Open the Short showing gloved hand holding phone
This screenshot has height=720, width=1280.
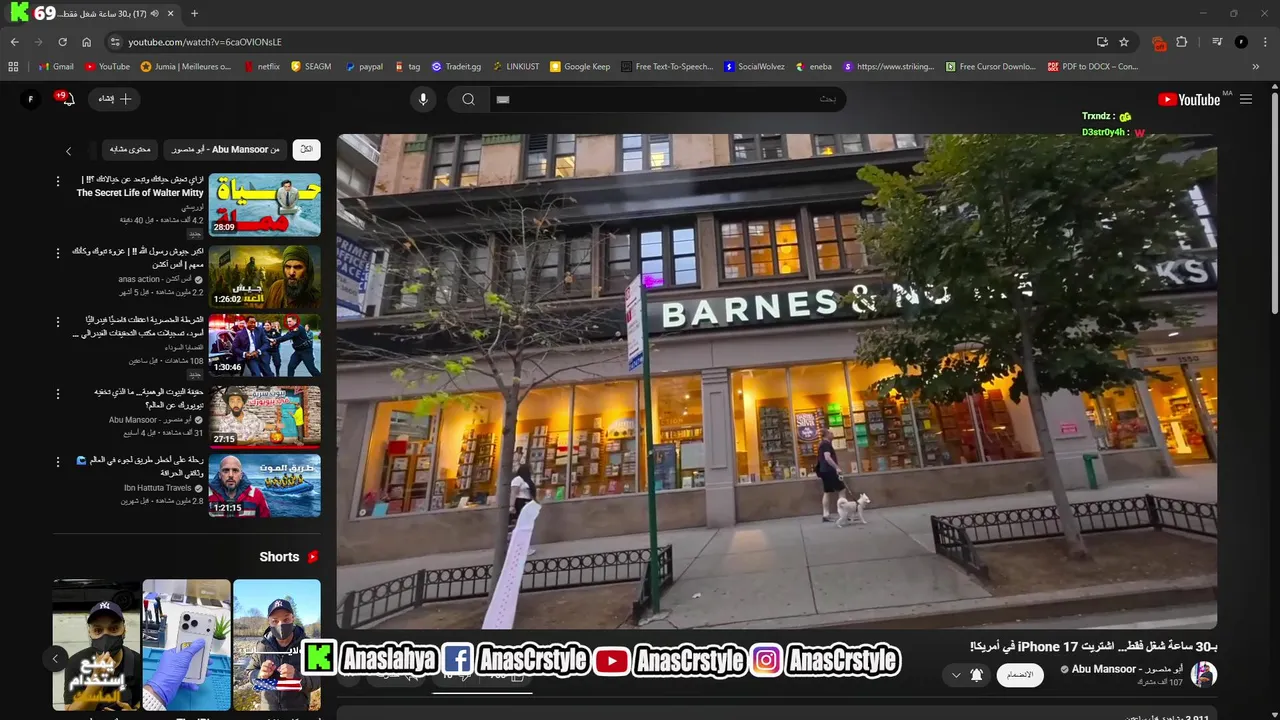[186, 645]
